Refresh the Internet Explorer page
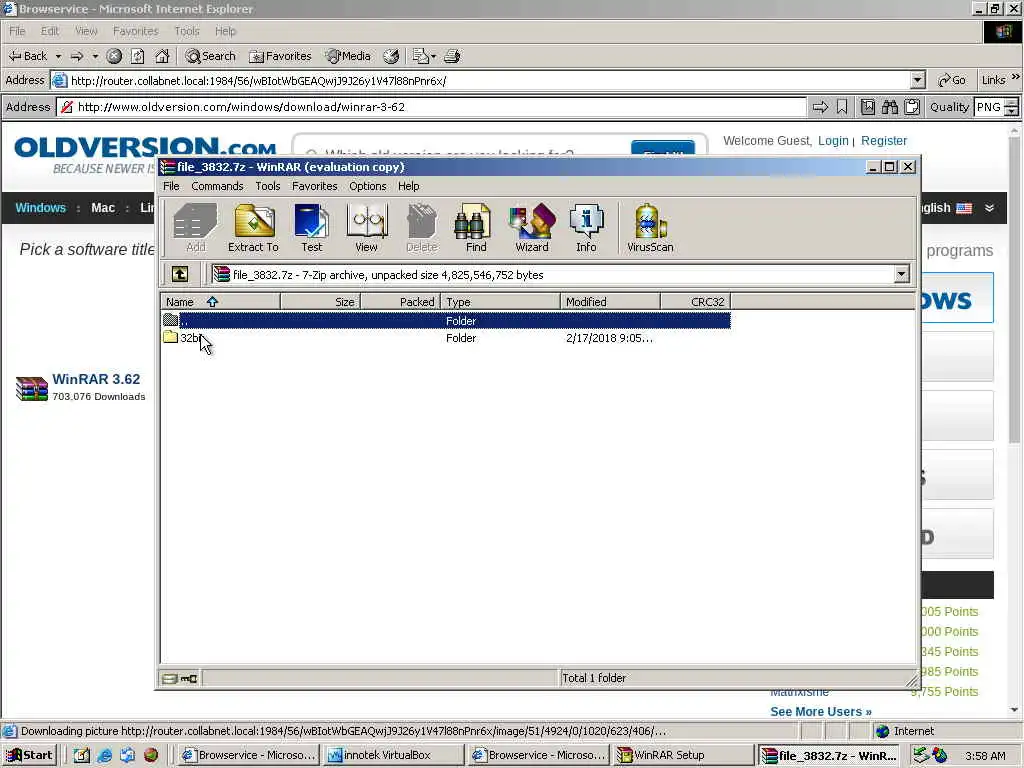Screen dimensions: 1024x768 pyautogui.click(x=137, y=56)
